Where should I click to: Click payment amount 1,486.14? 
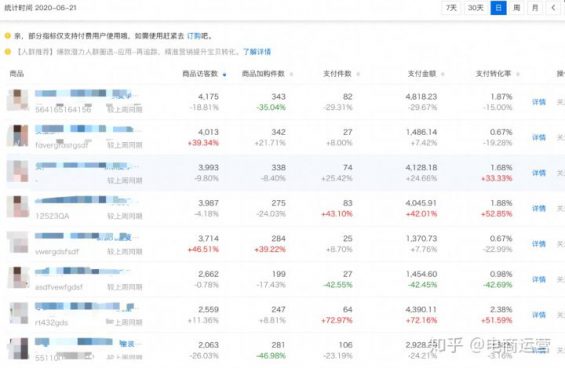coord(421,132)
